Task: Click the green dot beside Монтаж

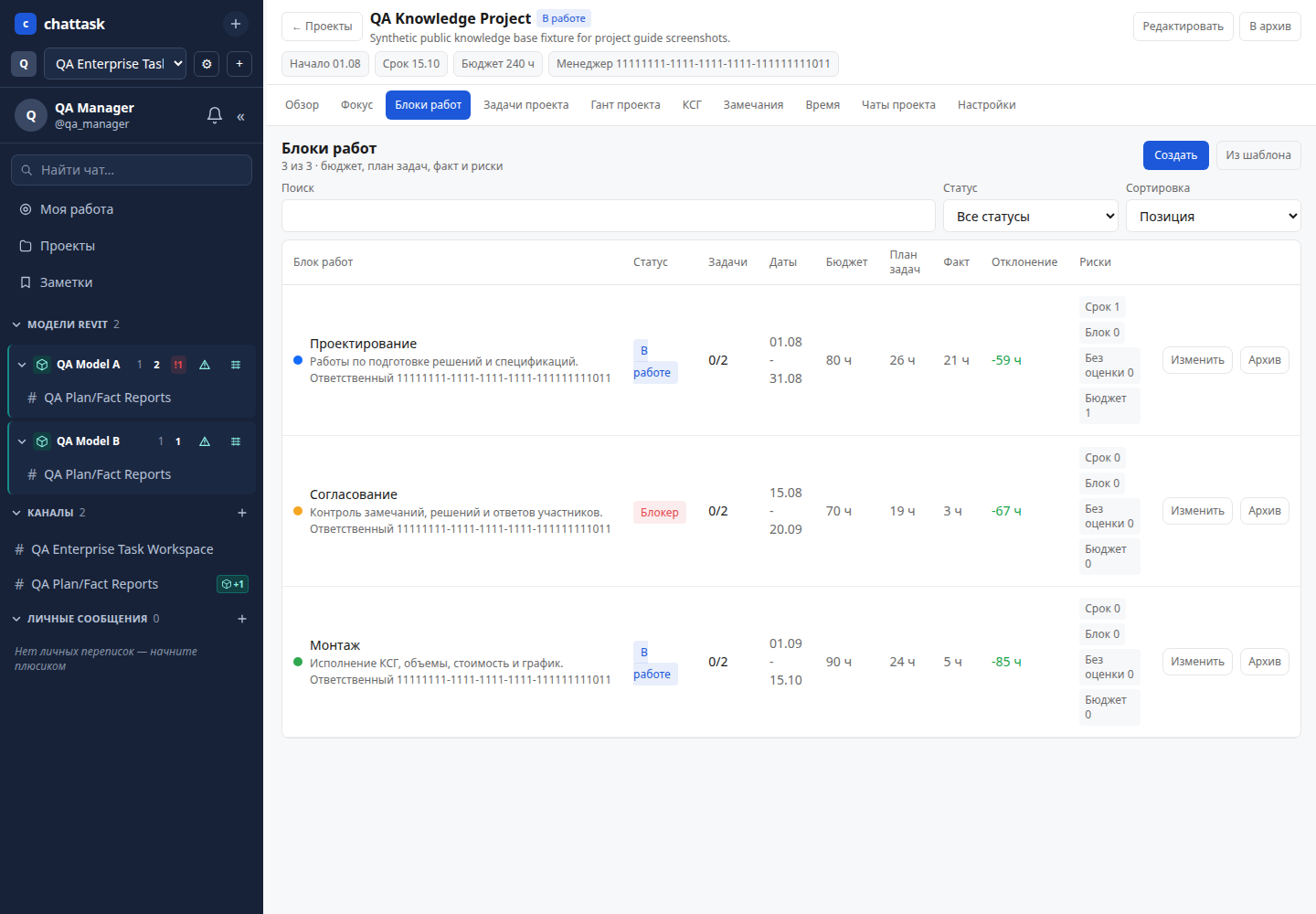Action: (298, 662)
